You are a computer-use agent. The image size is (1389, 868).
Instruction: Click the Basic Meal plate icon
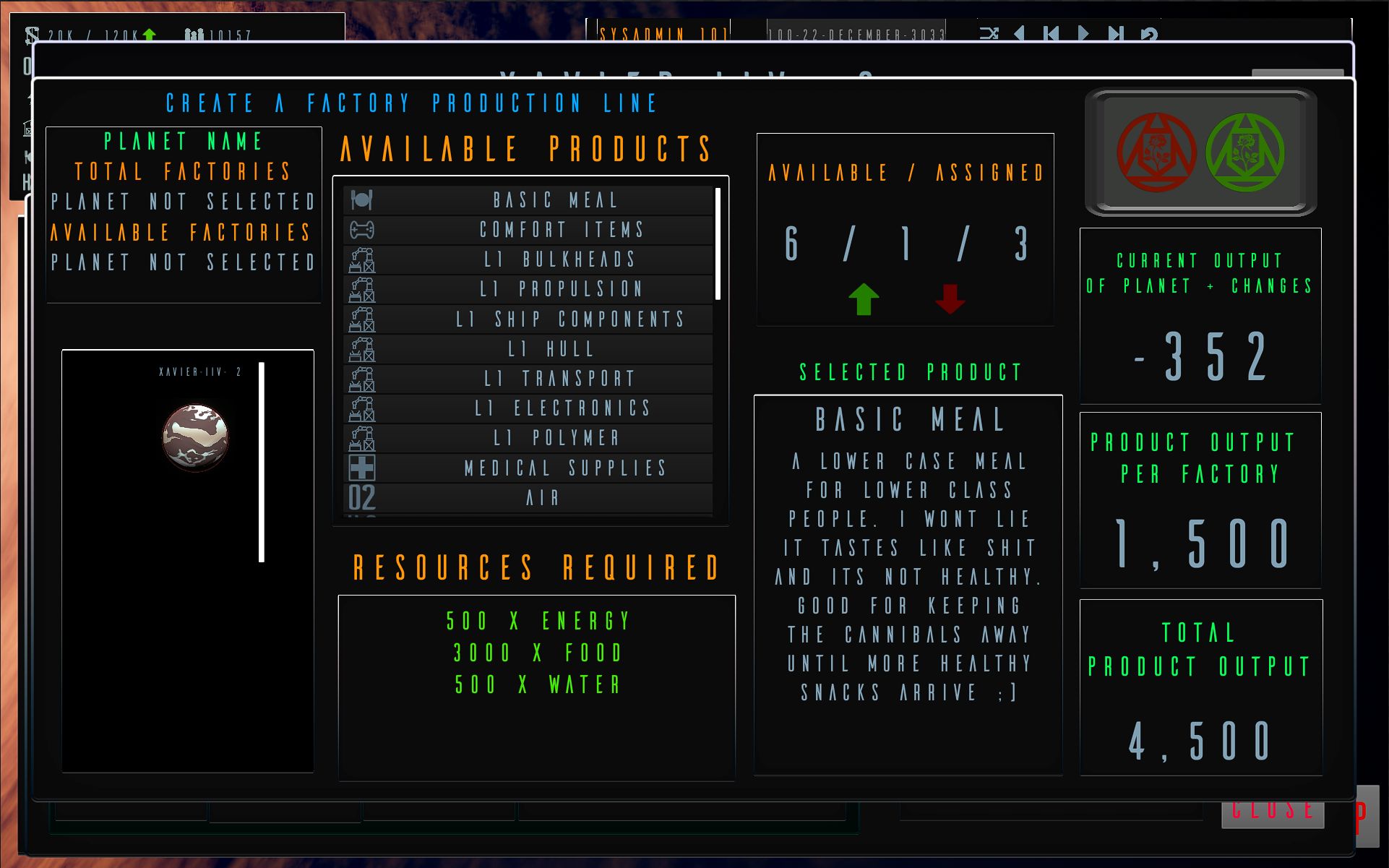point(361,199)
